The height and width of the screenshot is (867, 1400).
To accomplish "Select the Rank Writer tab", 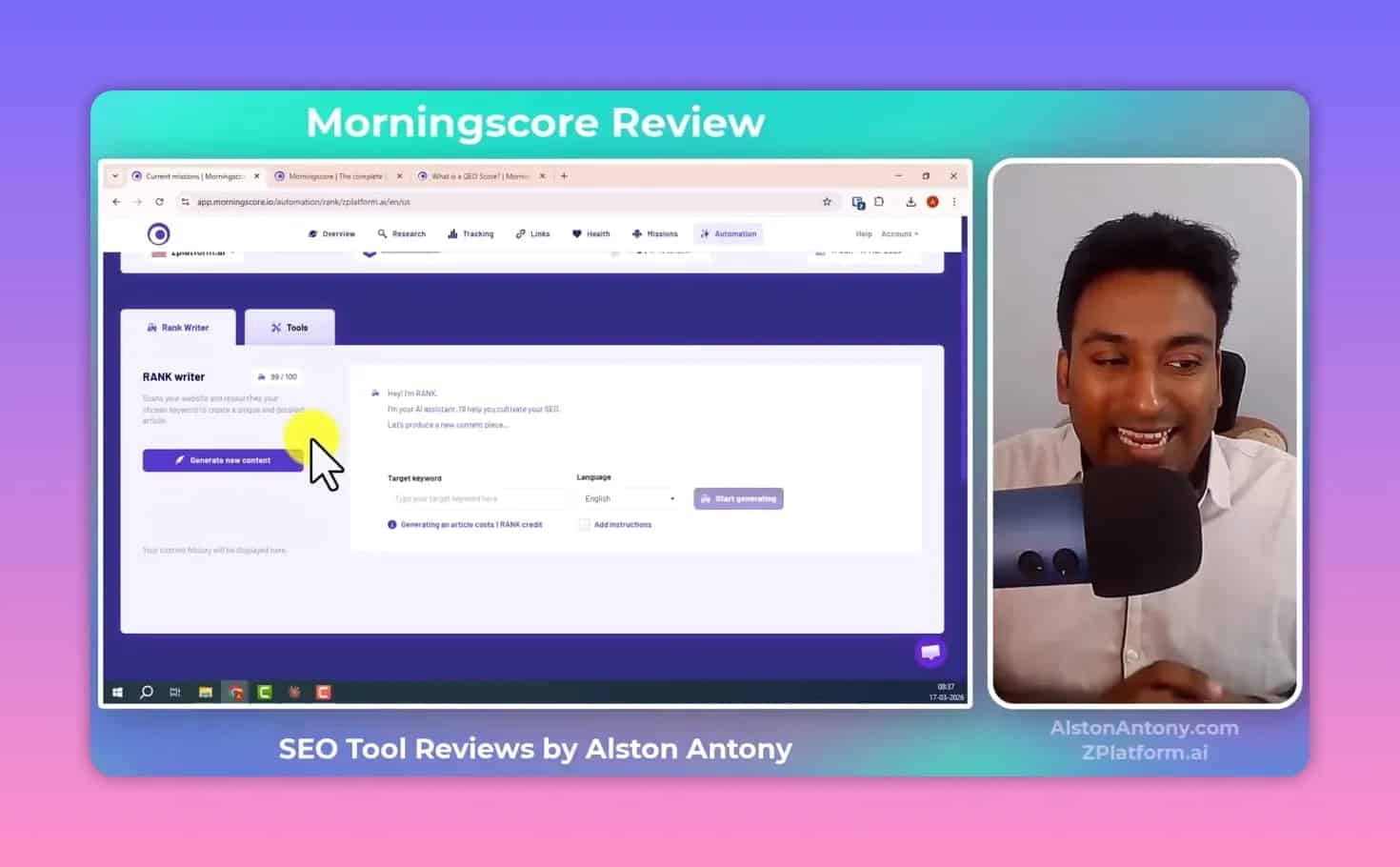I will point(179,327).
